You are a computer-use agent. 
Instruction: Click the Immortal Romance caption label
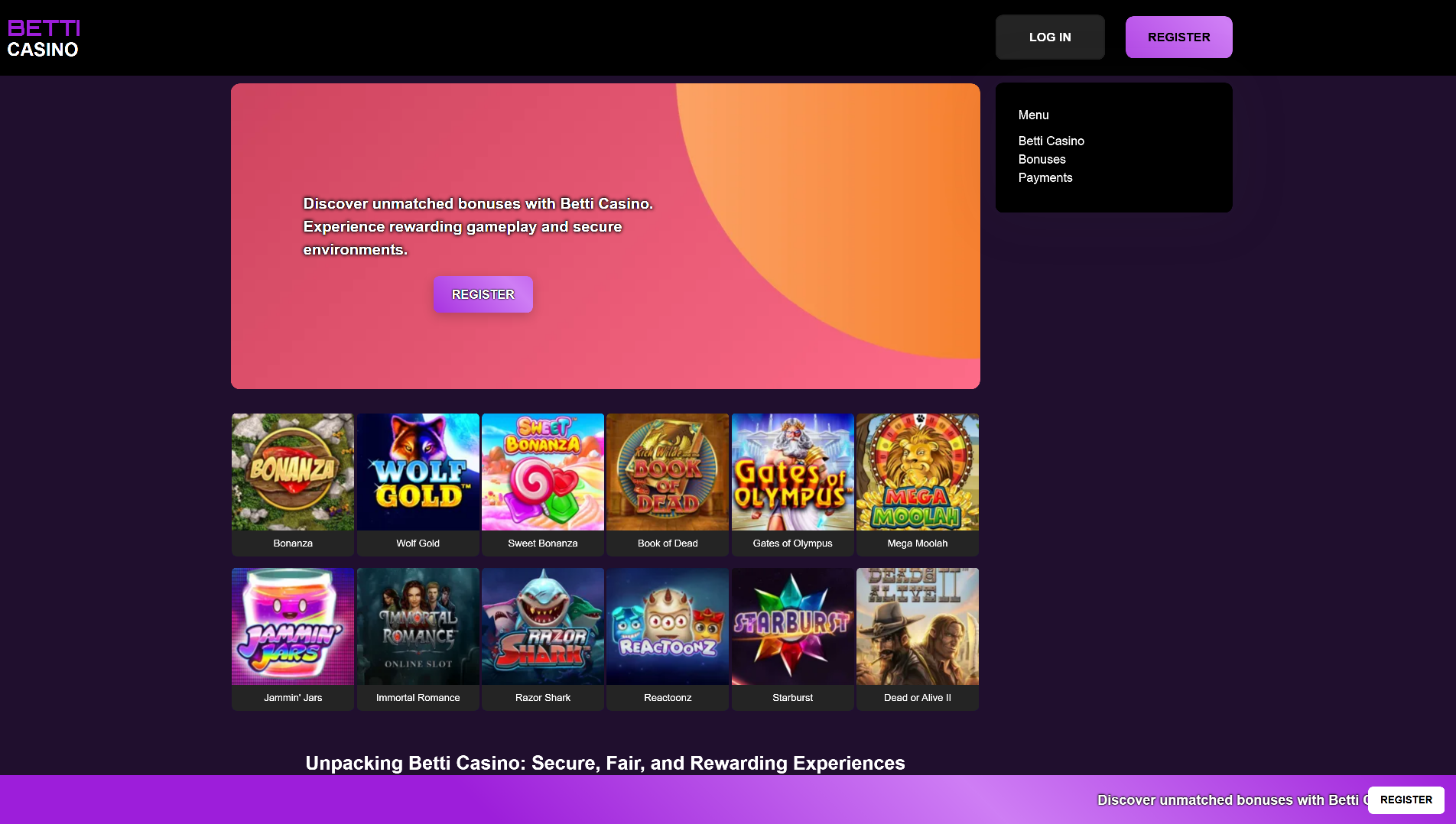click(418, 698)
